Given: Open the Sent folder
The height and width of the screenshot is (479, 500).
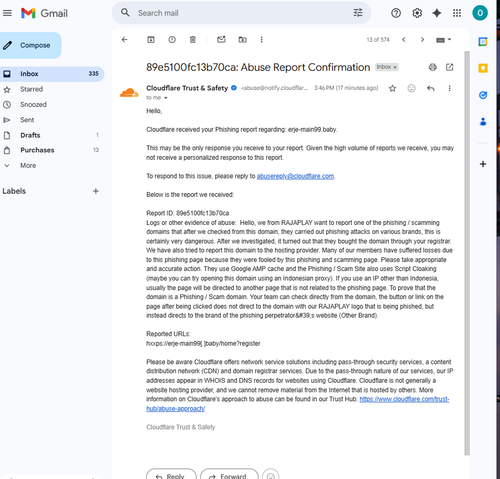Looking at the screenshot, I should (27, 120).
